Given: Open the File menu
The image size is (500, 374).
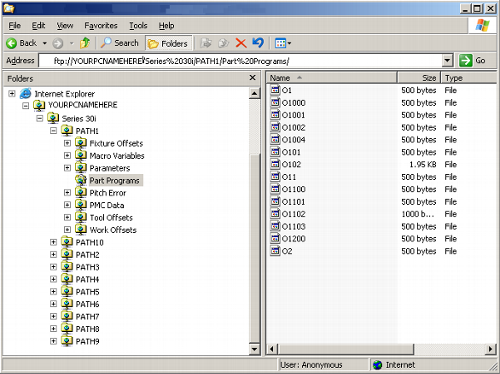Looking at the screenshot, I should pos(14,25).
